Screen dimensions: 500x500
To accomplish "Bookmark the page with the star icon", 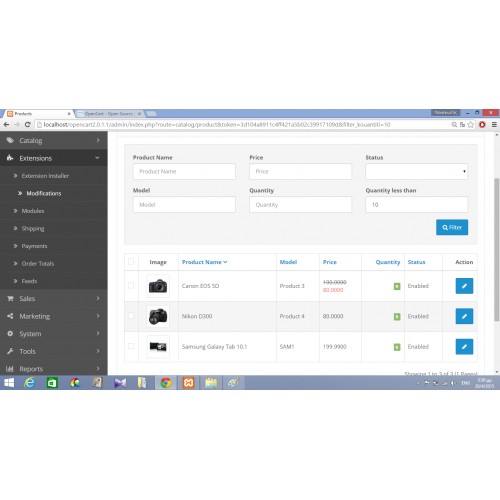I will coord(470,125).
